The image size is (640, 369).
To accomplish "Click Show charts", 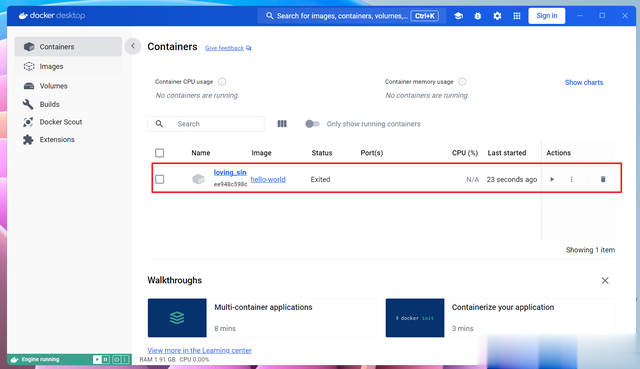I will (584, 82).
